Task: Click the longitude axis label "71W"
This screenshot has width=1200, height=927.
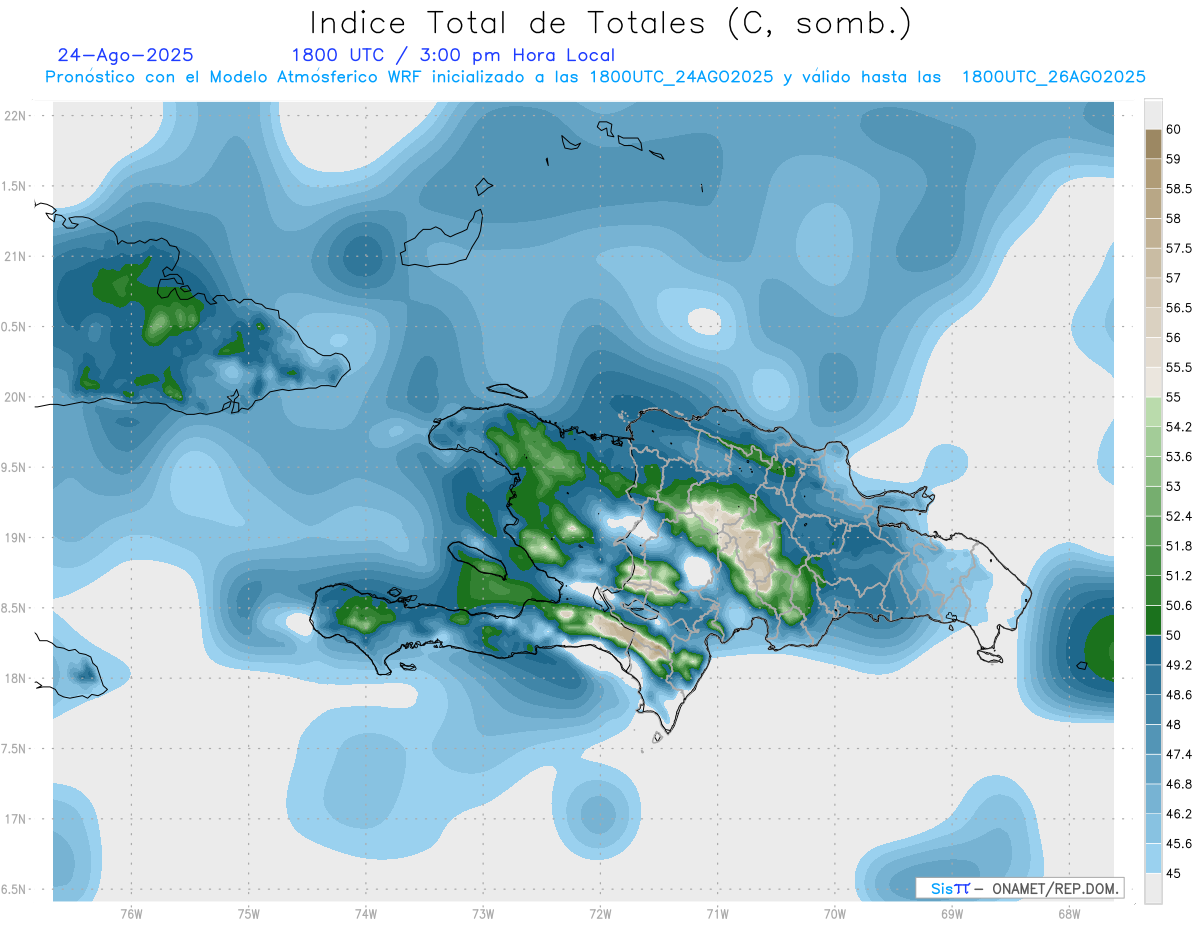Action: 718,913
